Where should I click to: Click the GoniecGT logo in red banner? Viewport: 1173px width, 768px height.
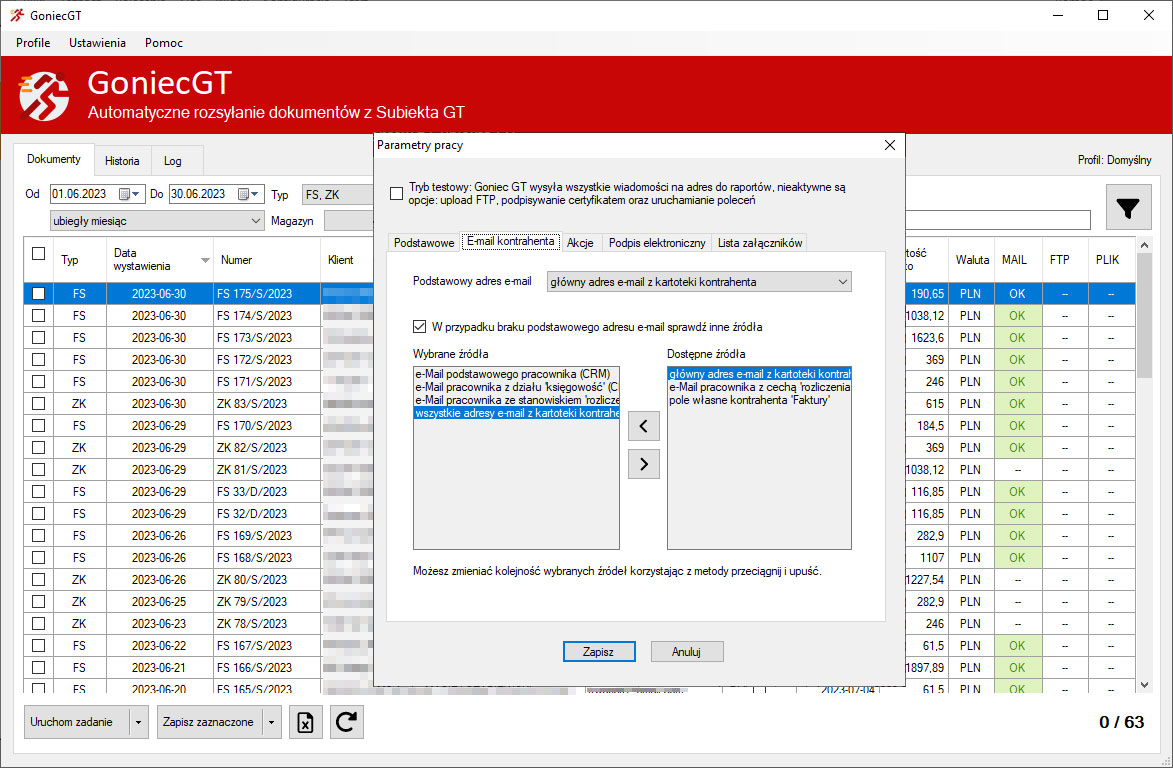[x=43, y=96]
